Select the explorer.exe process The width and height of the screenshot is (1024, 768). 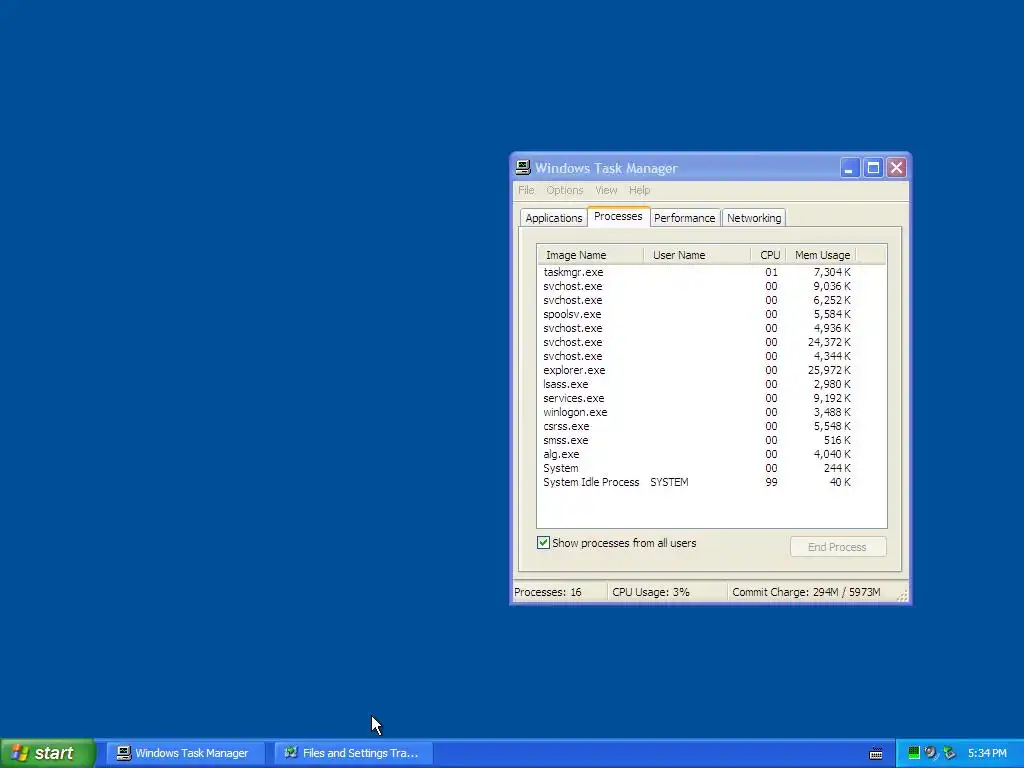pos(697,370)
